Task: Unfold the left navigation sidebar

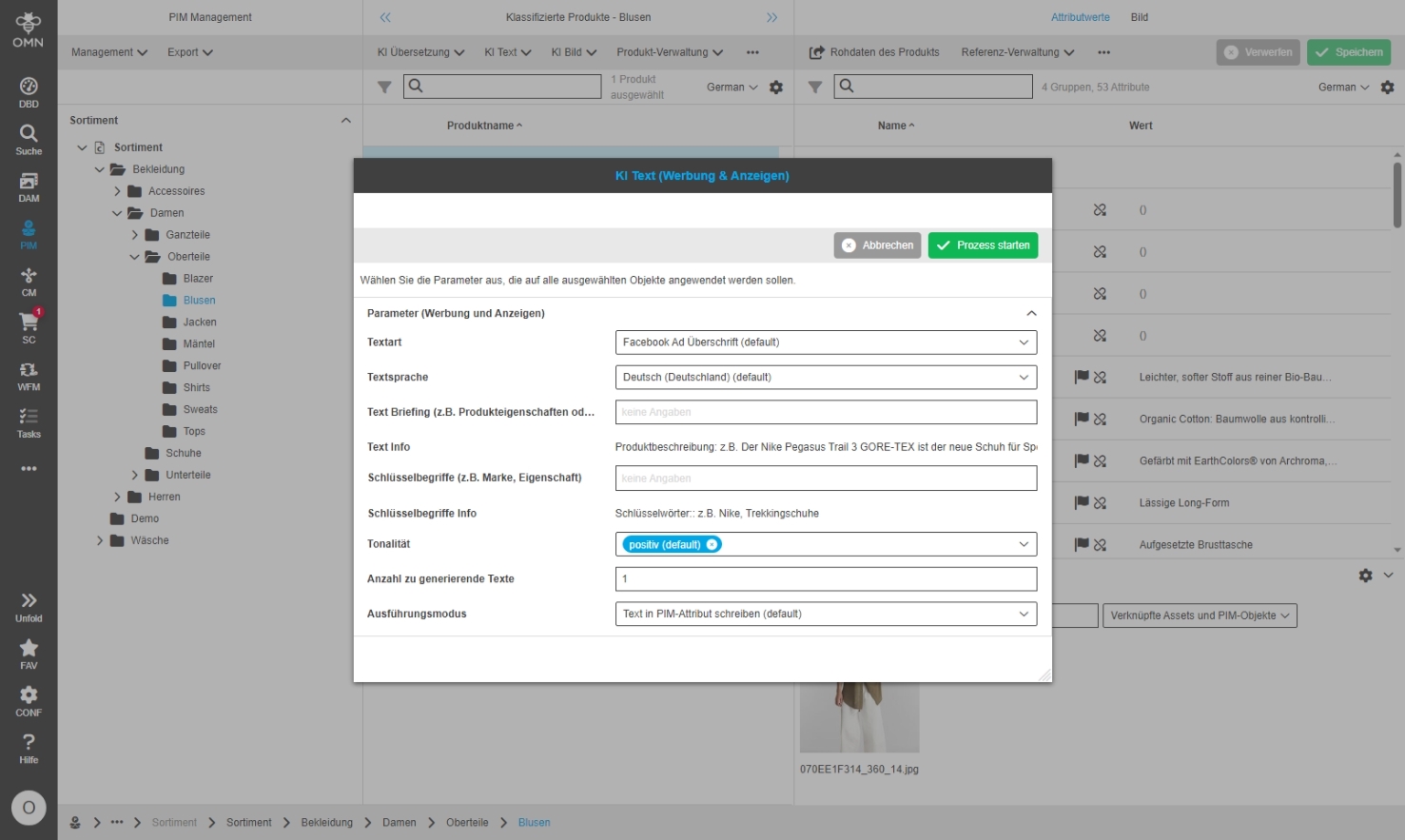Action: (29, 607)
